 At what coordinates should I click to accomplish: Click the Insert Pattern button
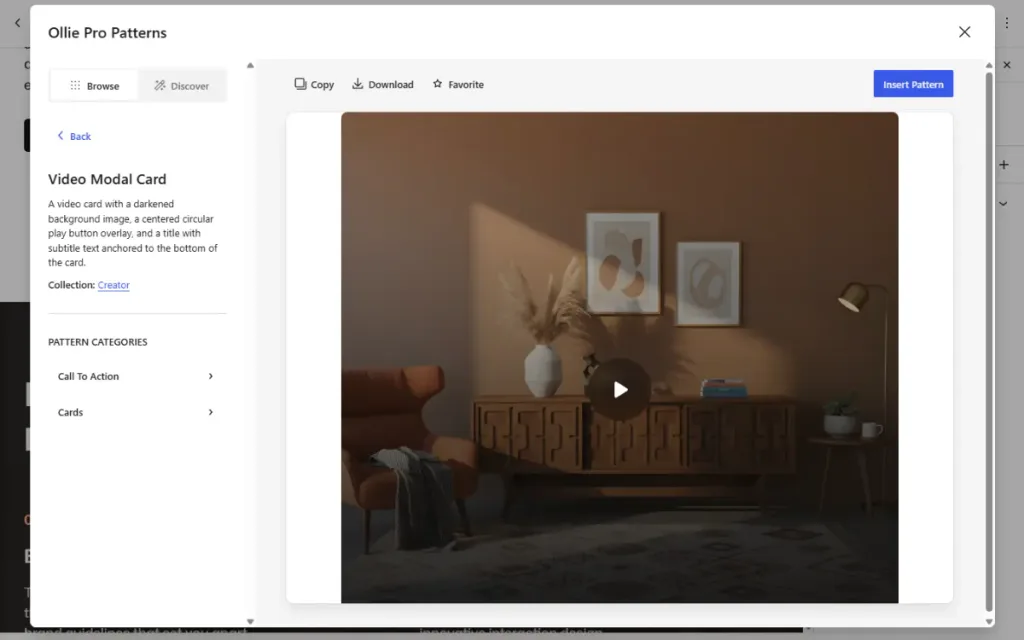913,84
